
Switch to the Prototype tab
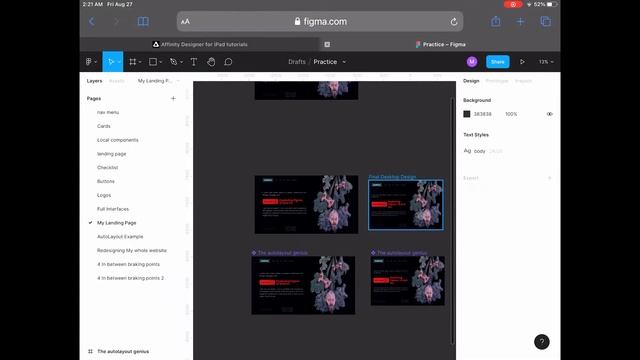[x=496, y=81]
